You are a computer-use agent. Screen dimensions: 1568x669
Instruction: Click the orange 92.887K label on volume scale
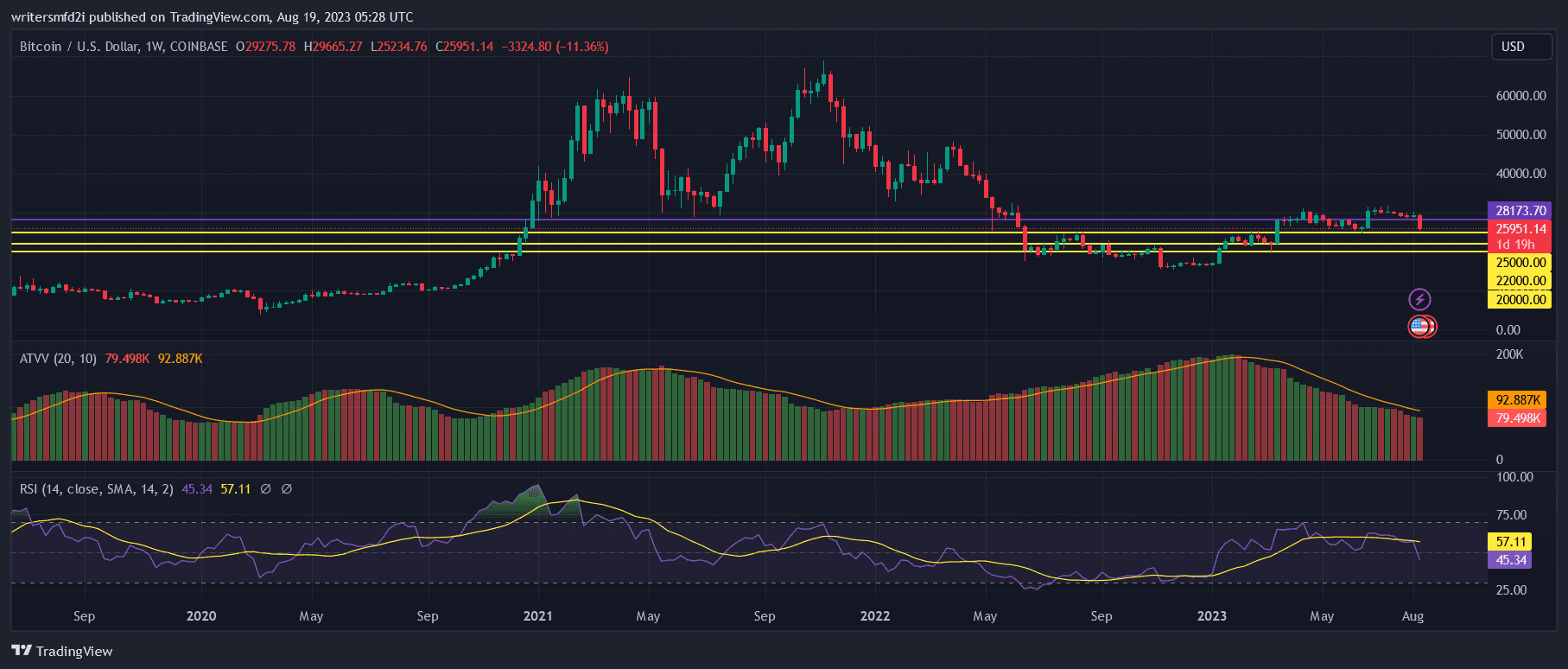(x=1517, y=400)
